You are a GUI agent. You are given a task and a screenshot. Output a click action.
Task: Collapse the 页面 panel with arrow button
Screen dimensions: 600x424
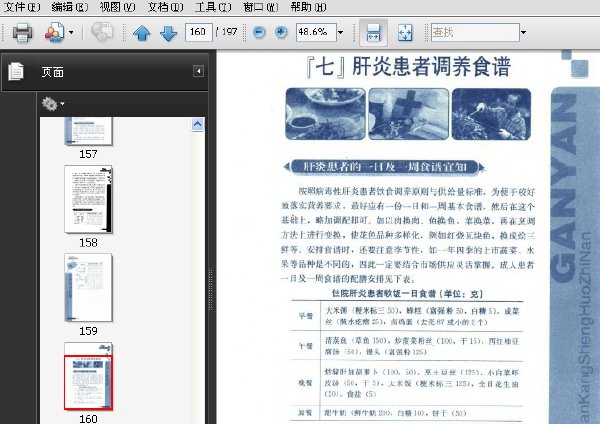pos(198,71)
